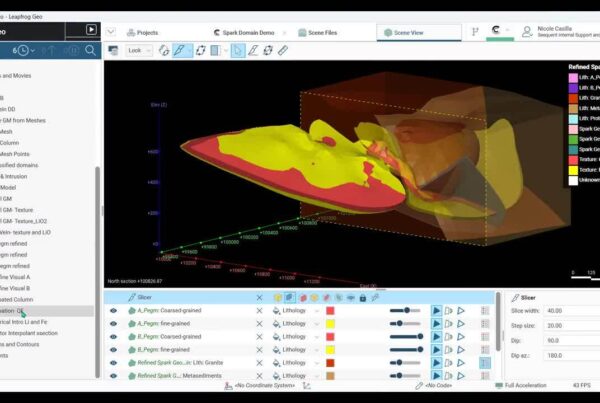
Task: Click the Dip az field showing 180.0
Action: click(572, 356)
